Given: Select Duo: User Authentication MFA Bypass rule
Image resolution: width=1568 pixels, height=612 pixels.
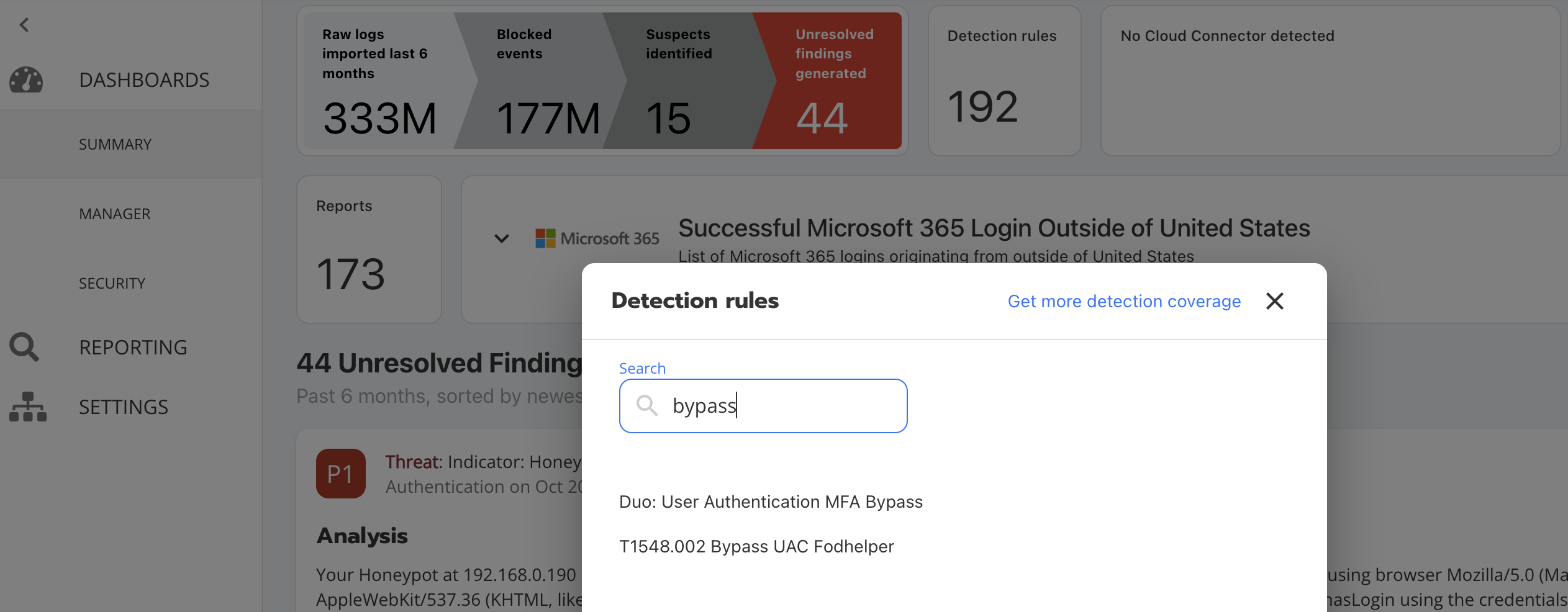Looking at the screenshot, I should click(x=771, y=502).
